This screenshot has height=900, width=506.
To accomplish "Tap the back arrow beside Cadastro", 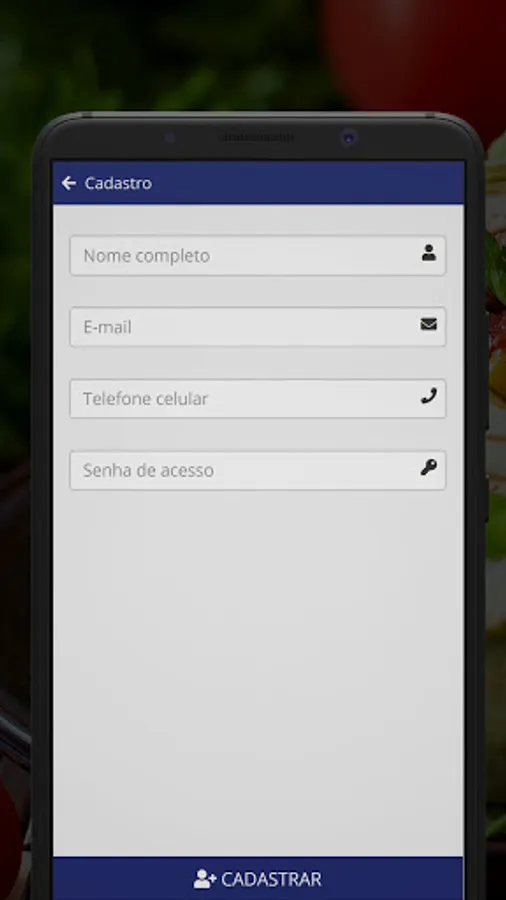I will 69,183.
